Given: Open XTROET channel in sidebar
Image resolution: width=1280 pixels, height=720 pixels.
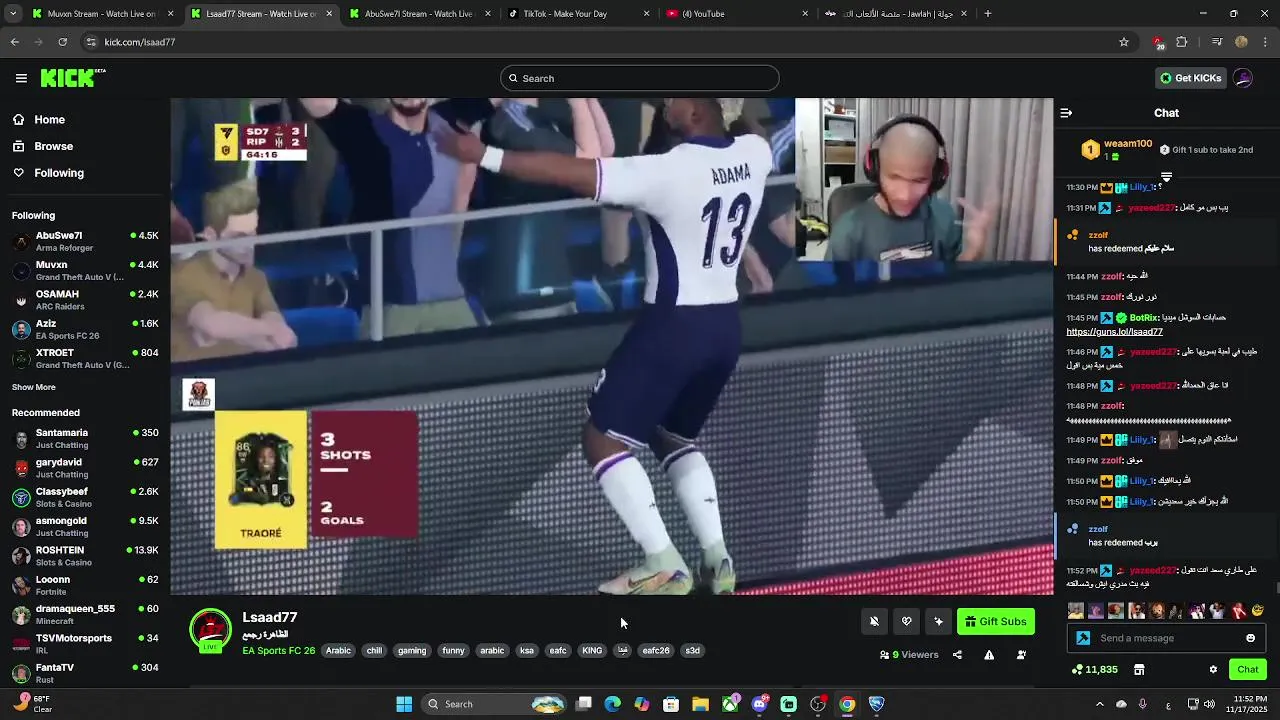Looking at the screenshot, I should pyautogui.click(x=85, y=358).
